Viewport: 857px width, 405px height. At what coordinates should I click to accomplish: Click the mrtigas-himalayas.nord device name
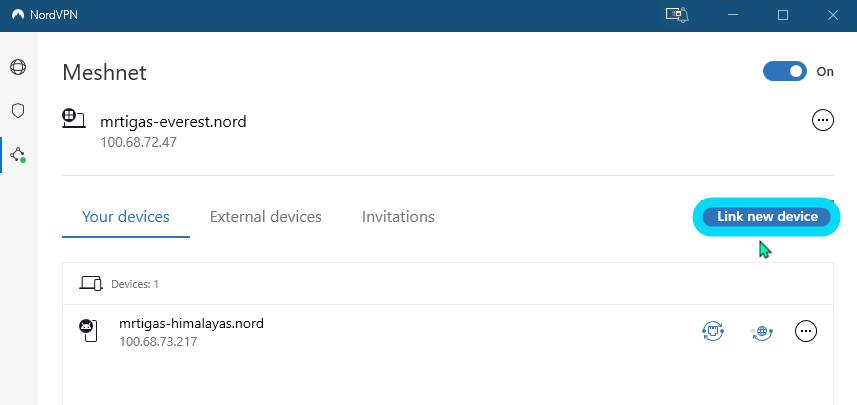(x=191, y=323)
